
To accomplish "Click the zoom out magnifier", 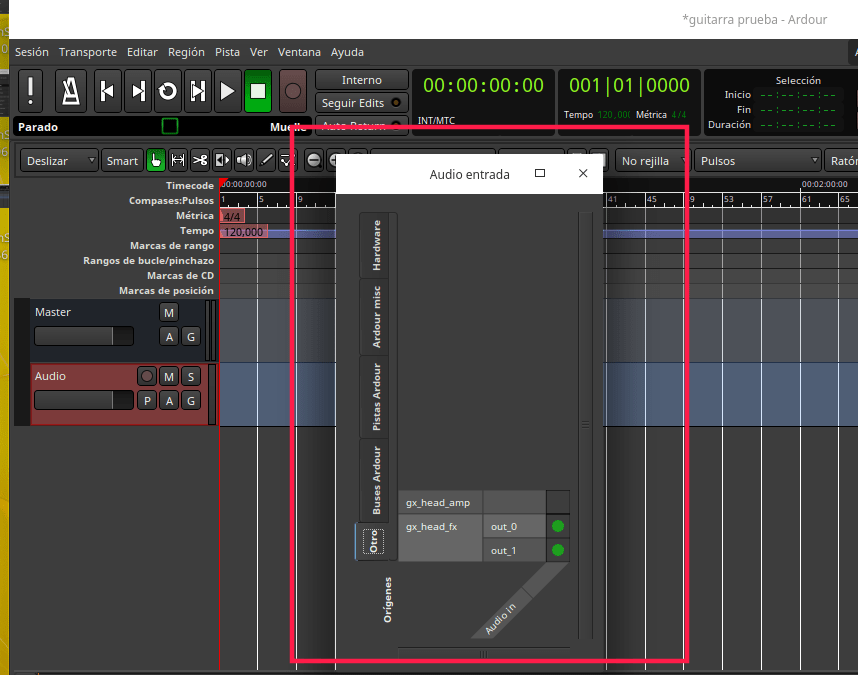I will coord(314,160).
